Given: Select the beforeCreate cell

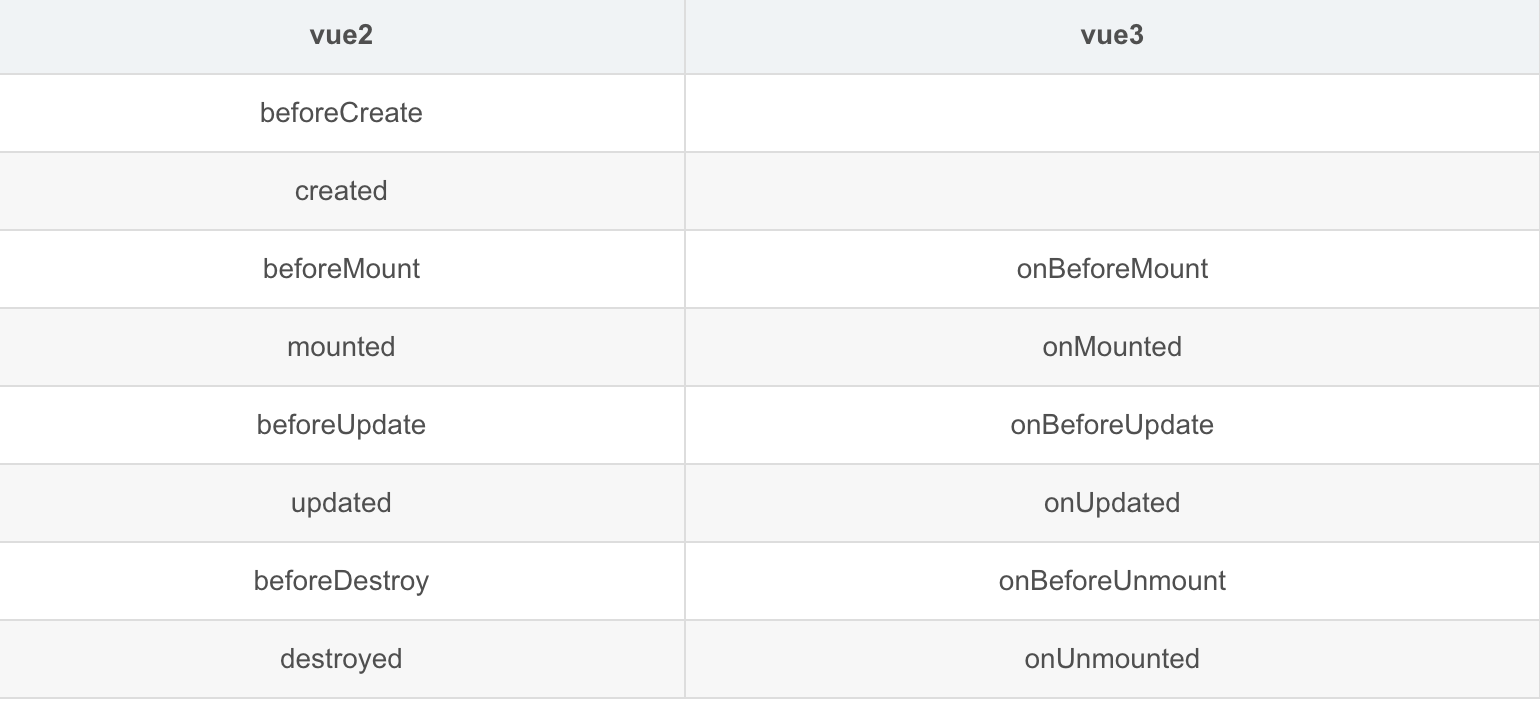Looking at the screenshot, I should 341,113.
